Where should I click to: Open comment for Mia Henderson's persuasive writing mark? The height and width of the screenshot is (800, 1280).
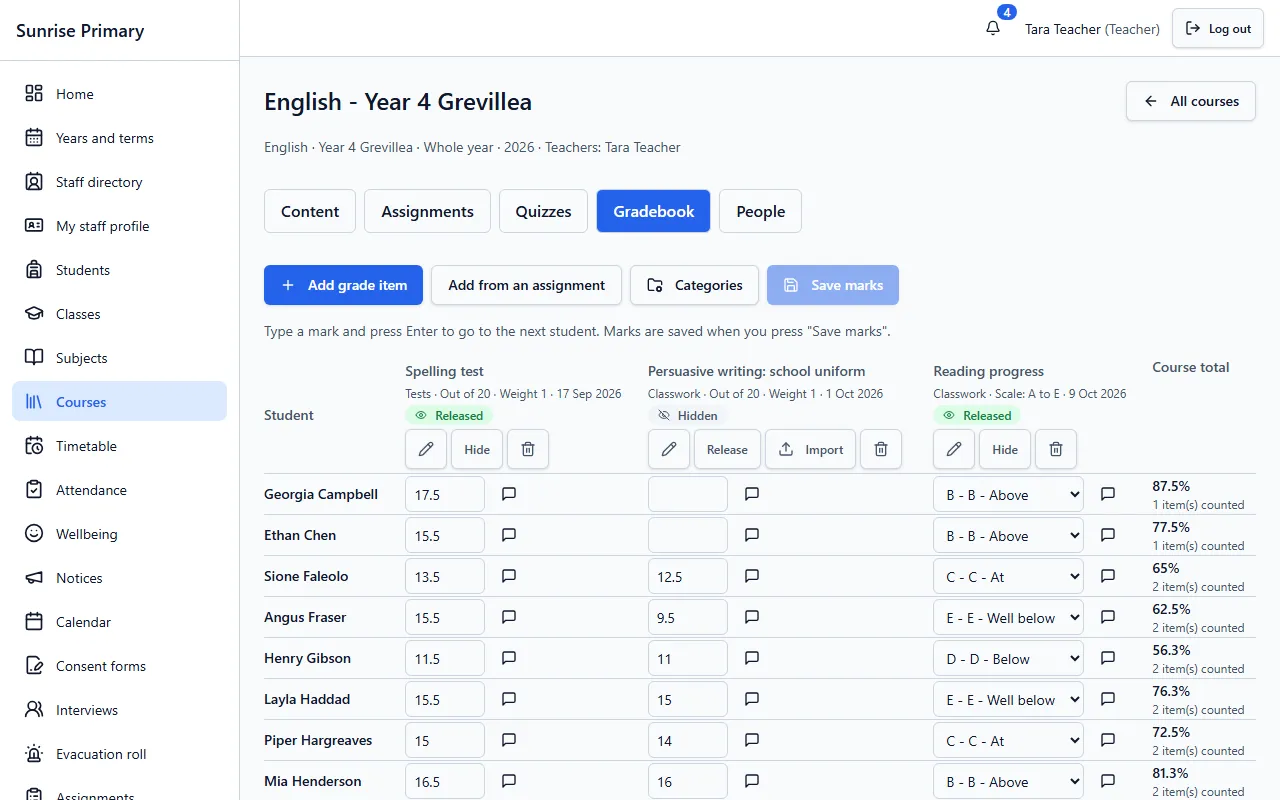pos(752,781)
